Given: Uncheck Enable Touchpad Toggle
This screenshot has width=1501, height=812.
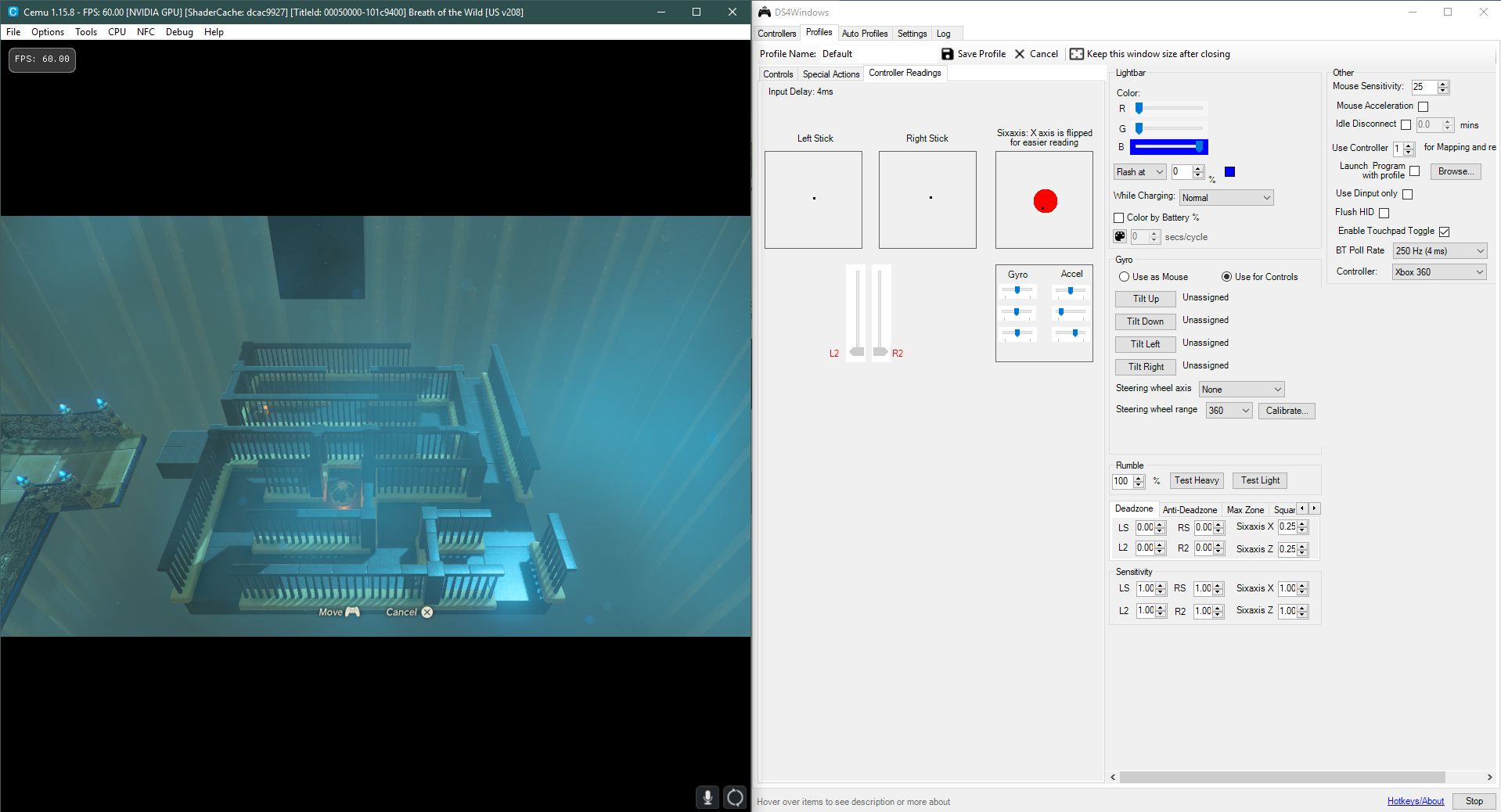Looking at the screenshot, I should point(1445,232).
